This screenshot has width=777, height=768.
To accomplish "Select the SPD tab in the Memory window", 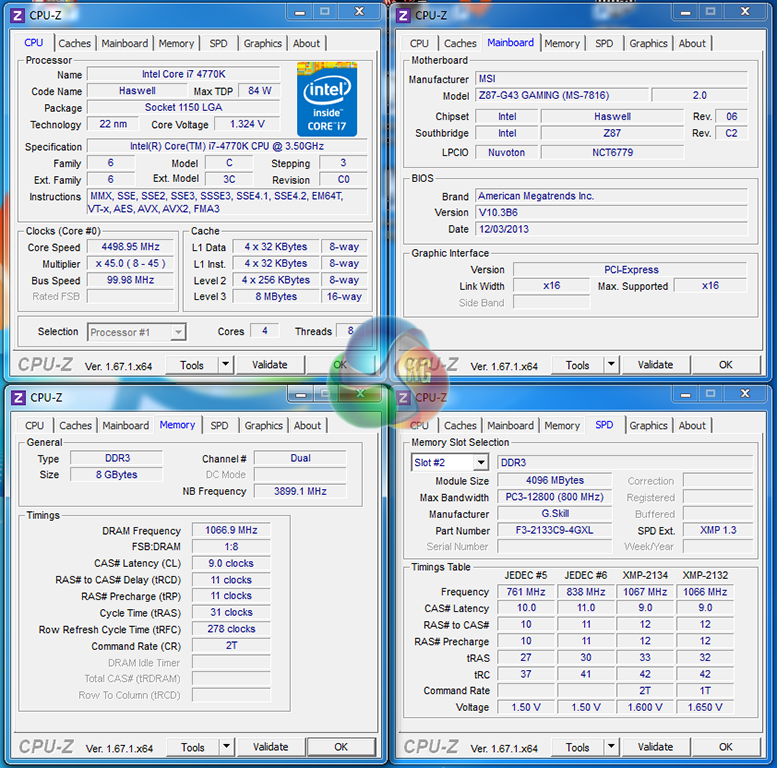I will tap(219, 425).
